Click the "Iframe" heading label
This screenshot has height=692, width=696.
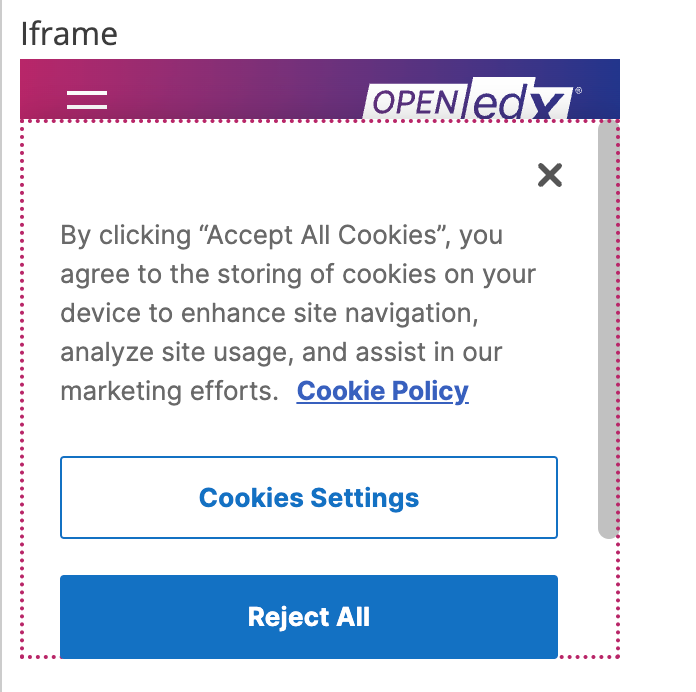pos(69,34)
